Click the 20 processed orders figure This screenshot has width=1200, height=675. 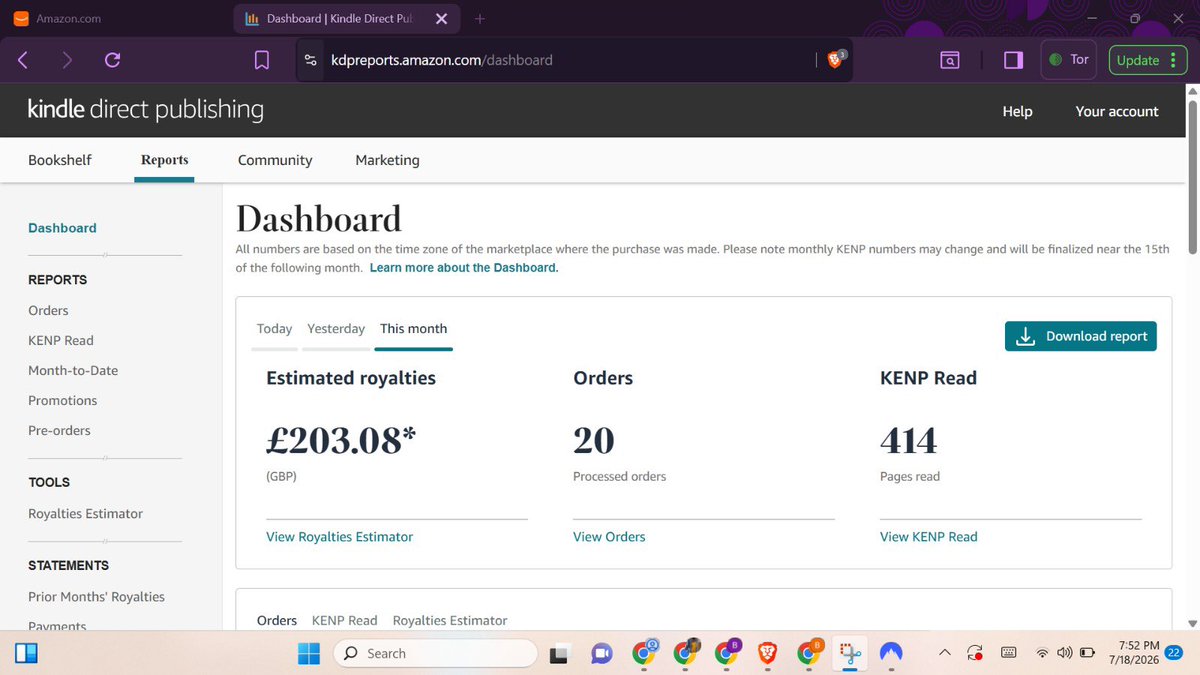point(594,440)
